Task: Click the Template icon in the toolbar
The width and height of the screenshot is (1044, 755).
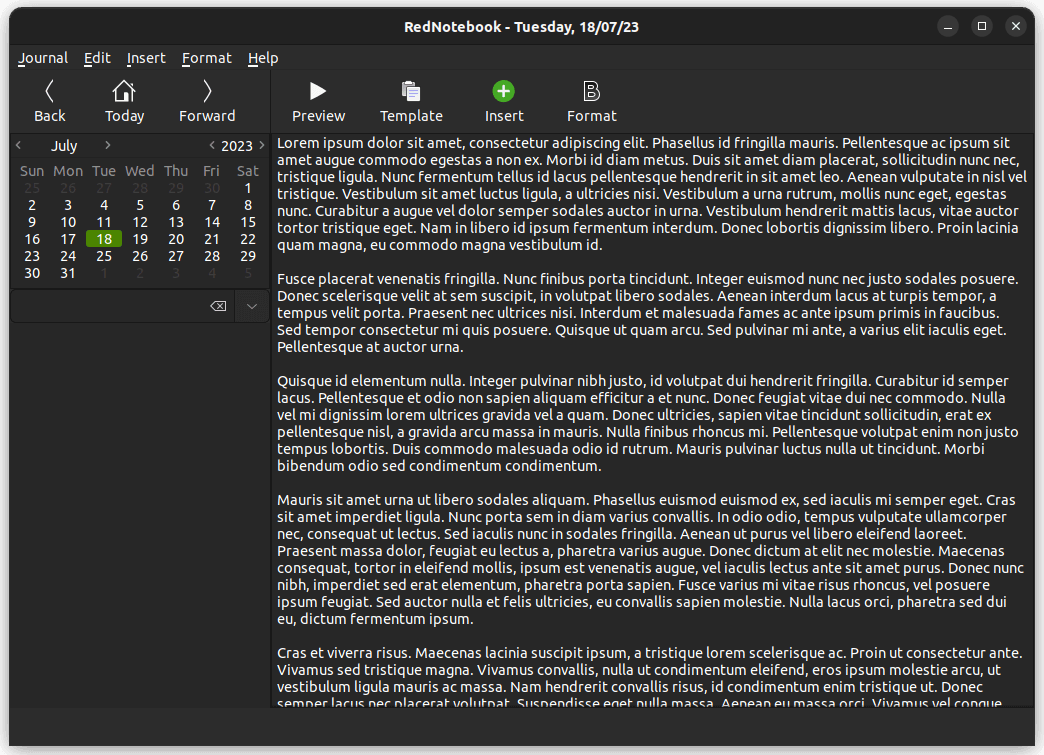Action: 411,89
